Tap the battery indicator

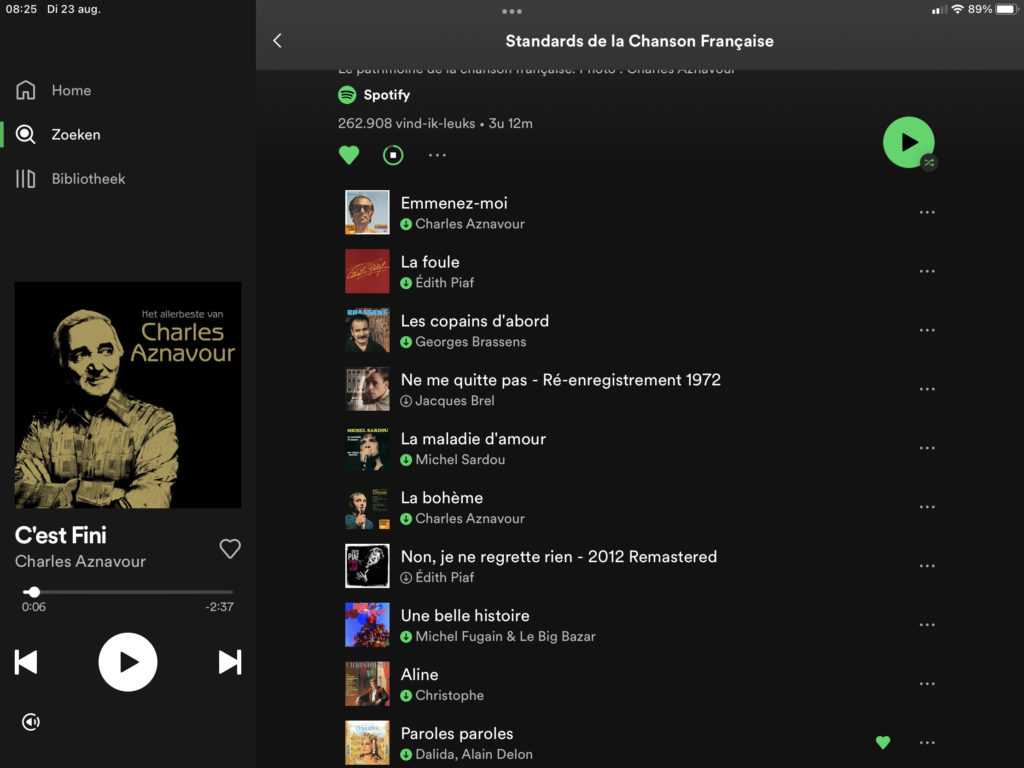click(x=1006, y=9)
